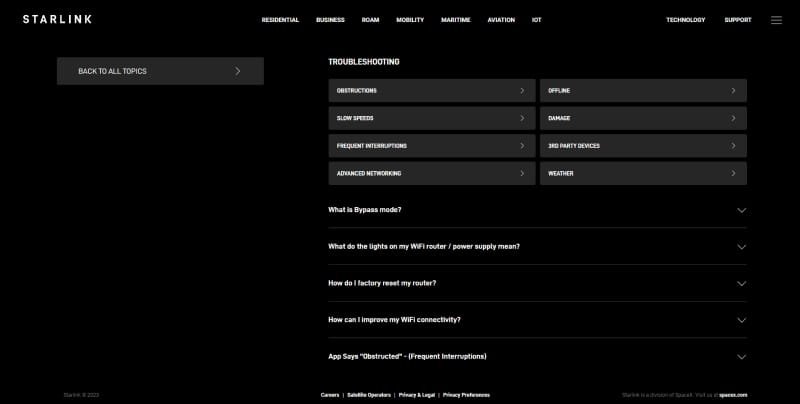Viewport: 800px width, 404px height.
Task: Open the Careers footer link
Action: 330,395
